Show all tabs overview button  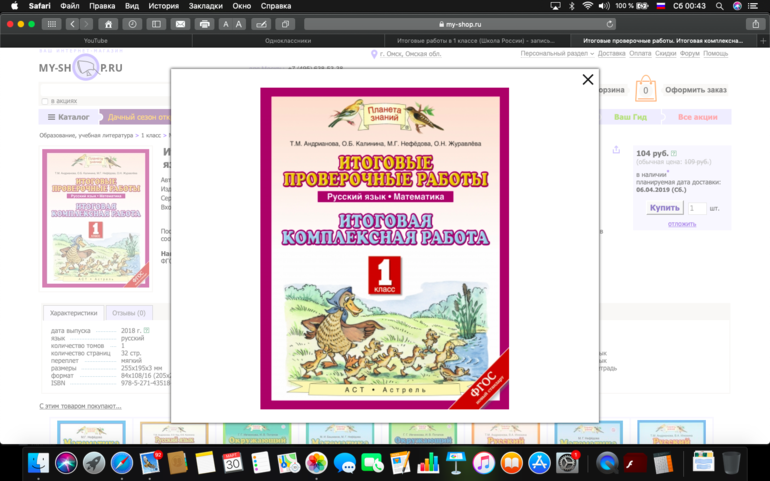(285, 24)
